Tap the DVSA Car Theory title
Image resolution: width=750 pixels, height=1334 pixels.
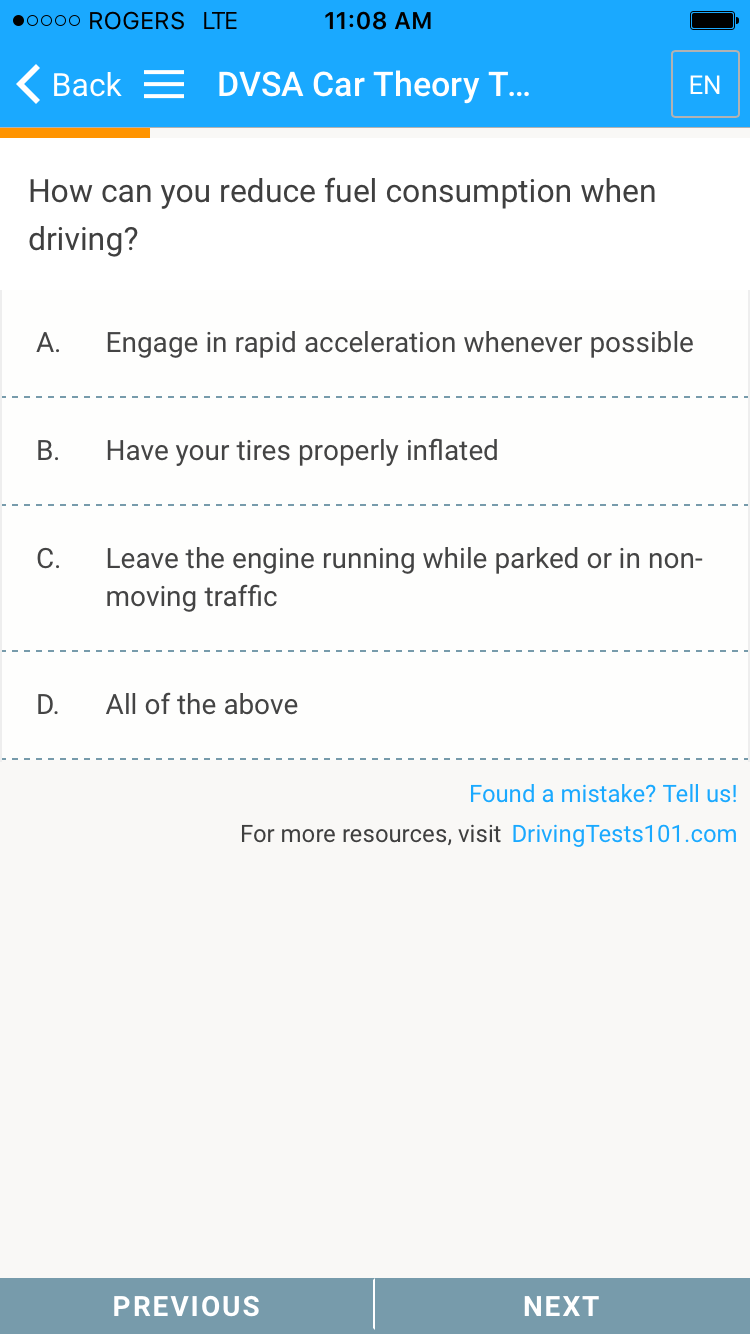pos(373,85)
